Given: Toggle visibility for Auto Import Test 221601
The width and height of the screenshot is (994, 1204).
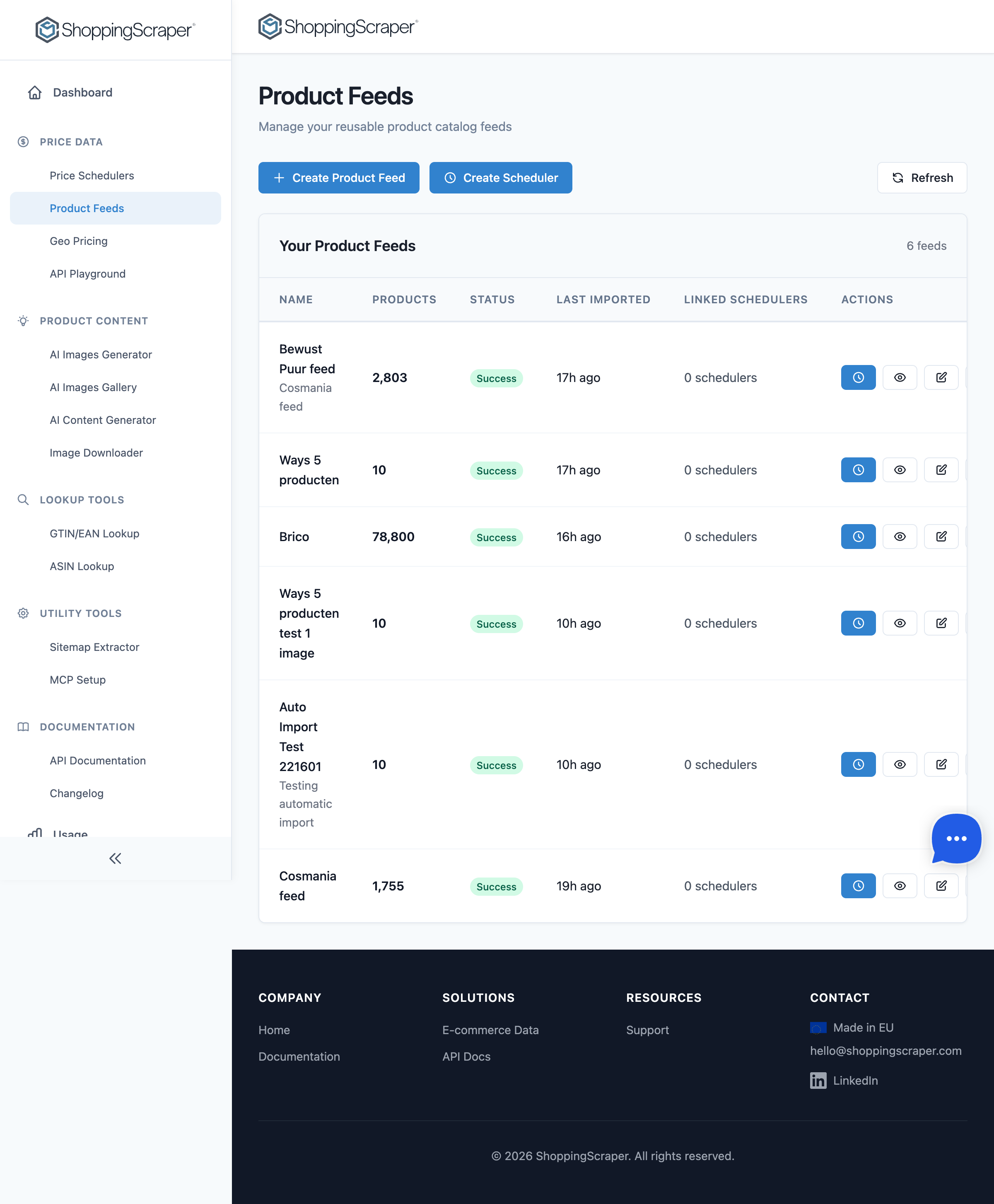Looking at the screenshot, I should tap(900, 764).
